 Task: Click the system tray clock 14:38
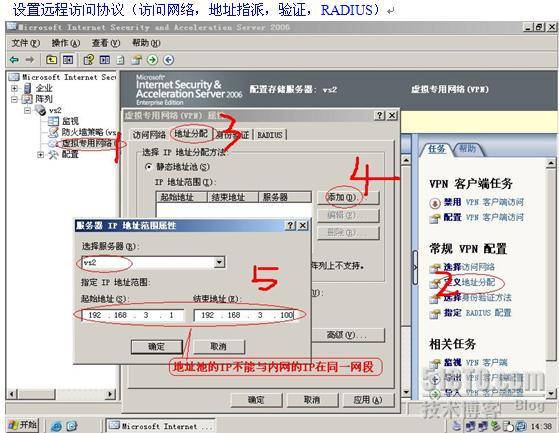point(541,426)
